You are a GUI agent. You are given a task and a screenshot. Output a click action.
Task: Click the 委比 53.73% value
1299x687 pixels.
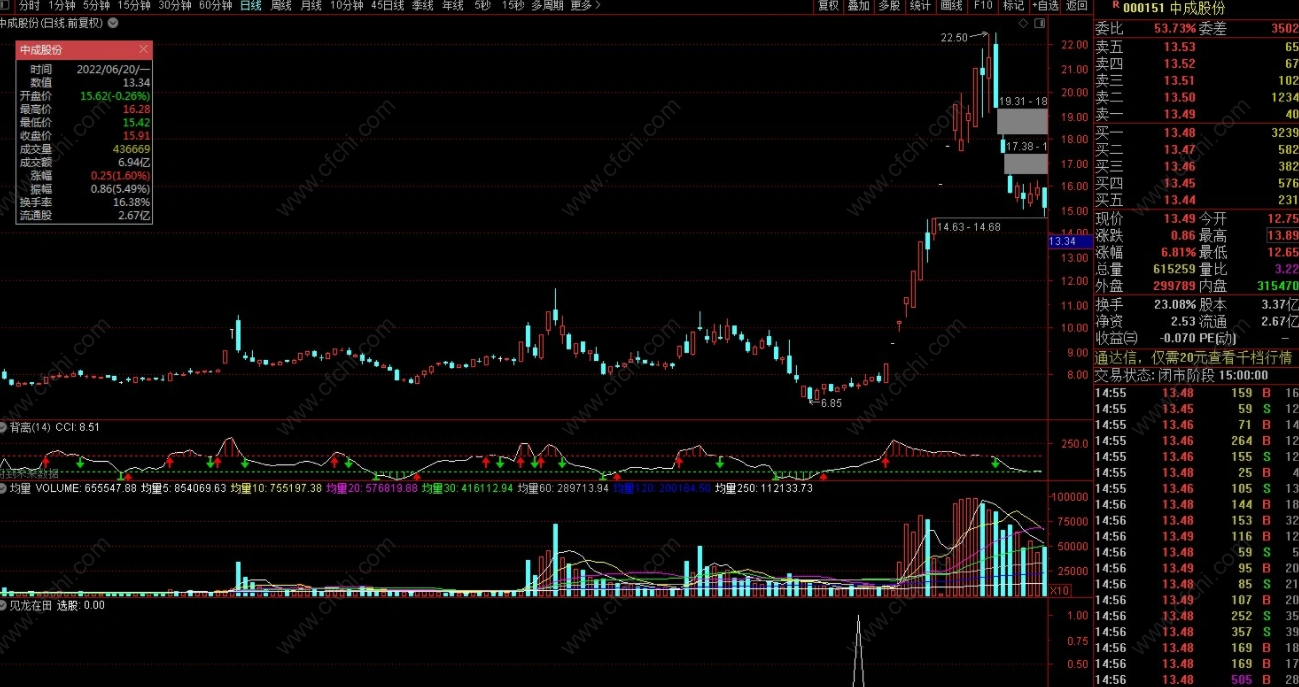click(1173, 28)
